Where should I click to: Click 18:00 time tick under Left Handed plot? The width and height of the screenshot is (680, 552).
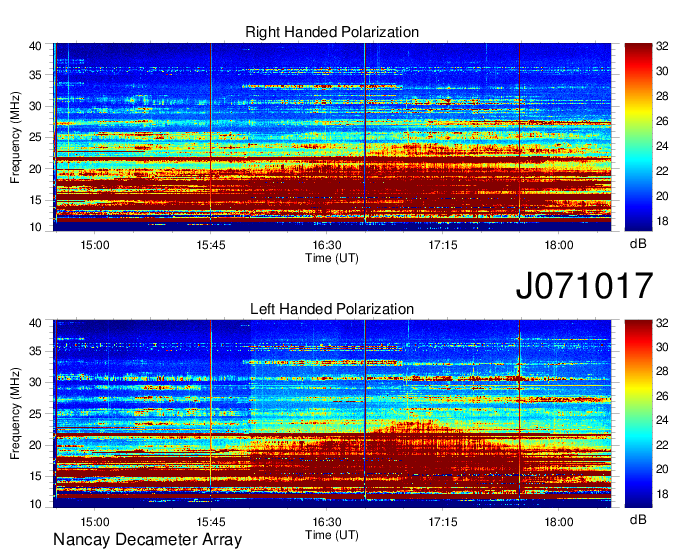coord(559,522)
